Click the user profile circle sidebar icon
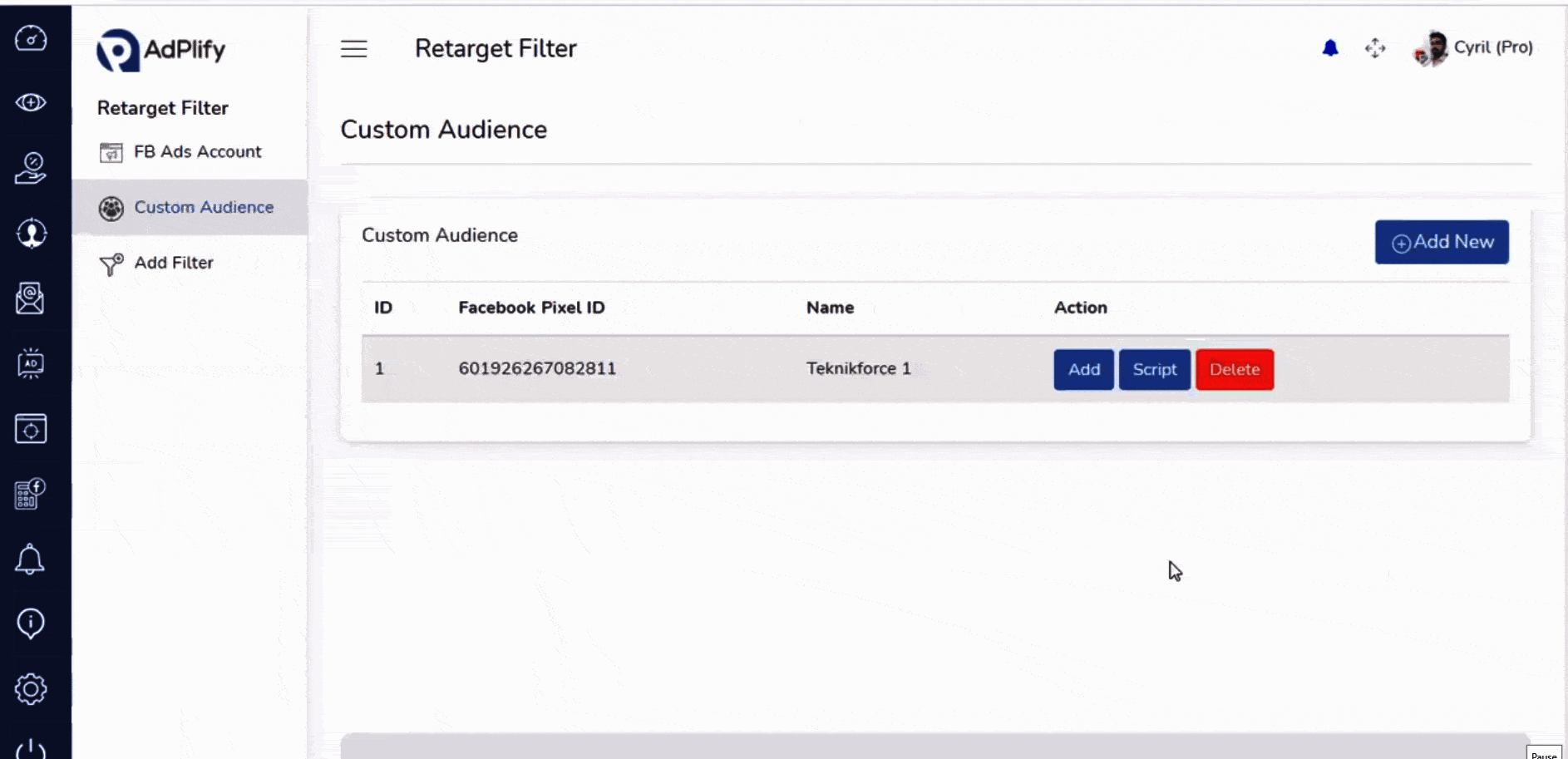1568x759 pixels. (x=31, y=234)
